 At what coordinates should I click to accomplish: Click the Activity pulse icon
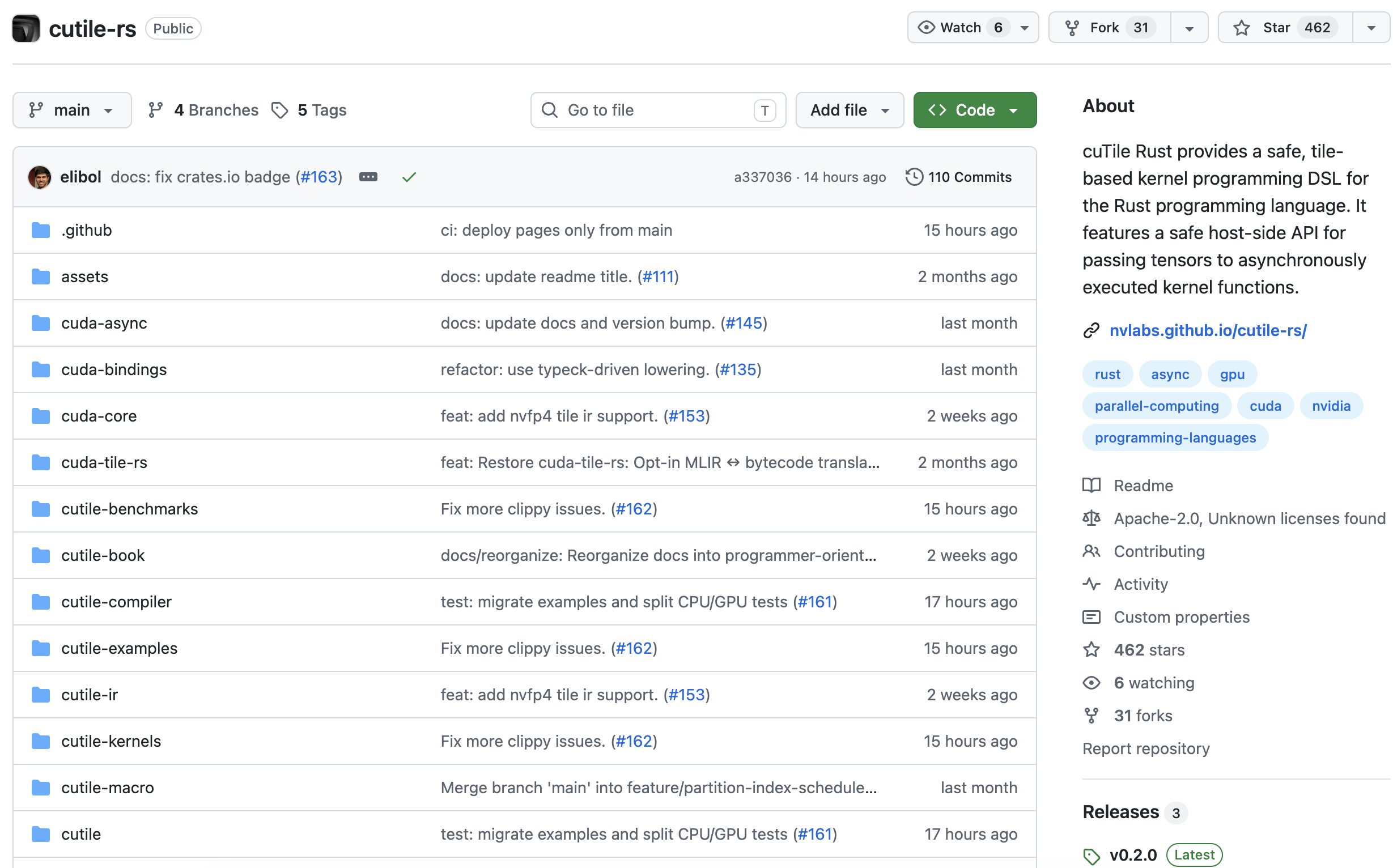1092,584
